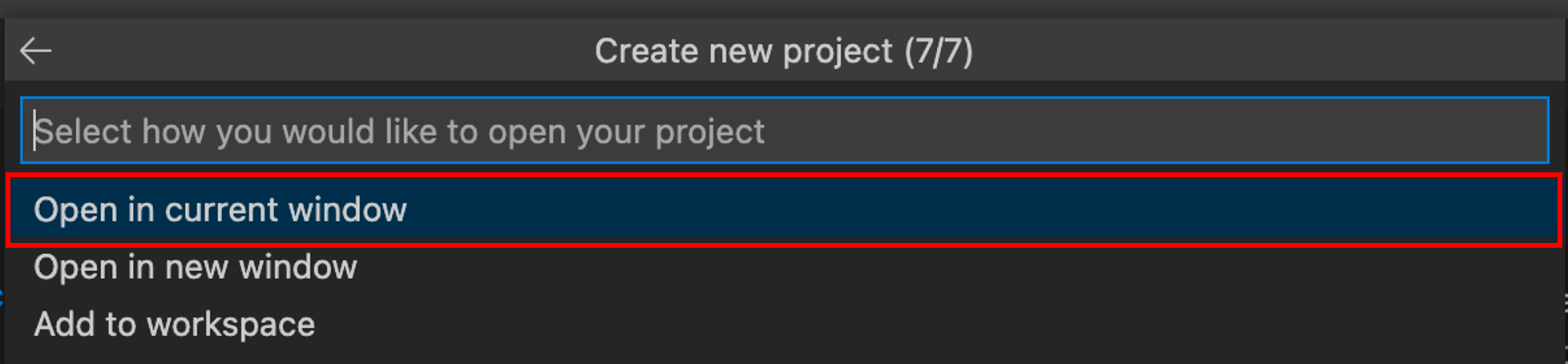Pick the last option in the list
This screenshot has height=364, width=1568.
click(x=175, y=325)
